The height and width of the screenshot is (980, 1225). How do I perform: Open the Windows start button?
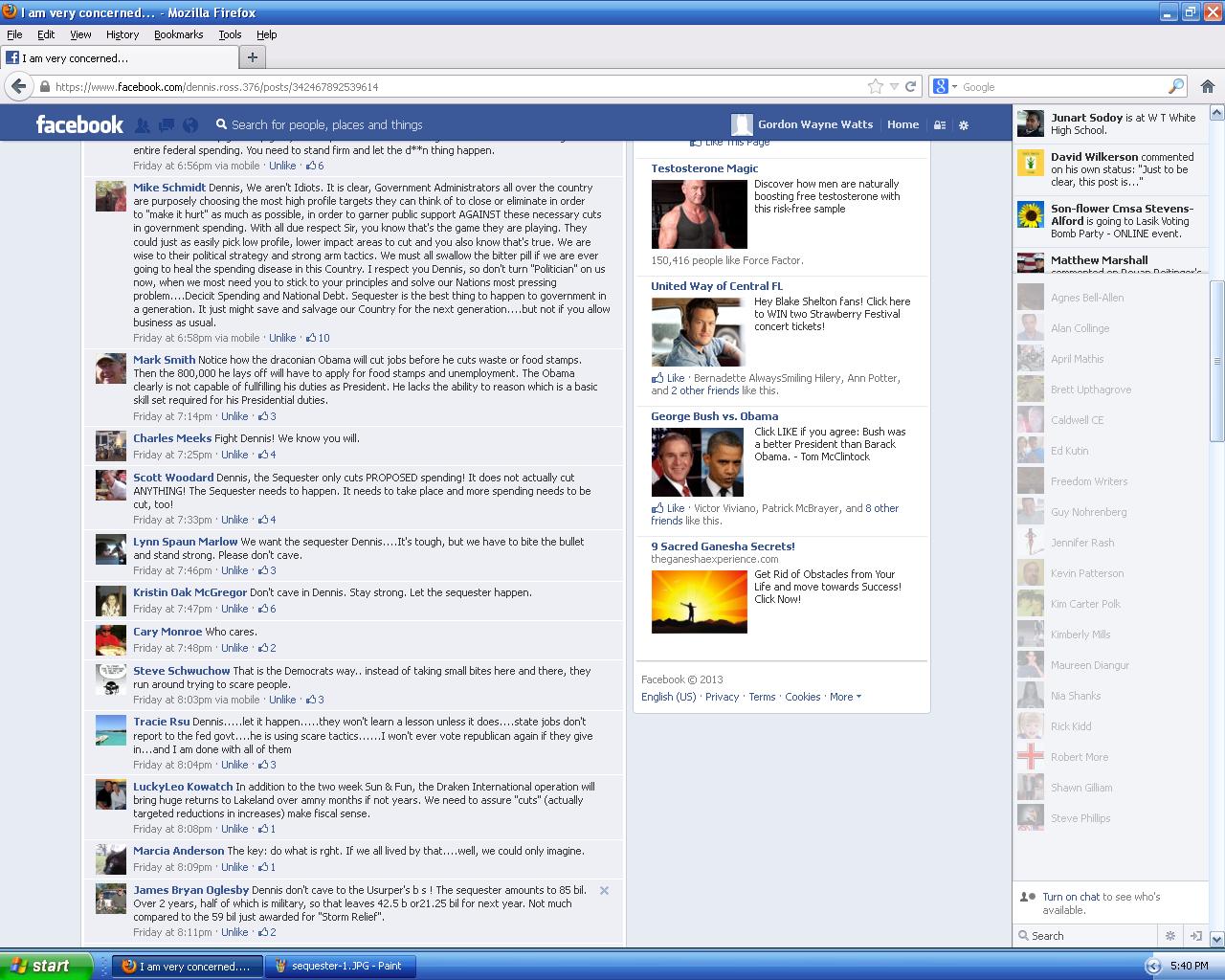click(x=46, y=966)
